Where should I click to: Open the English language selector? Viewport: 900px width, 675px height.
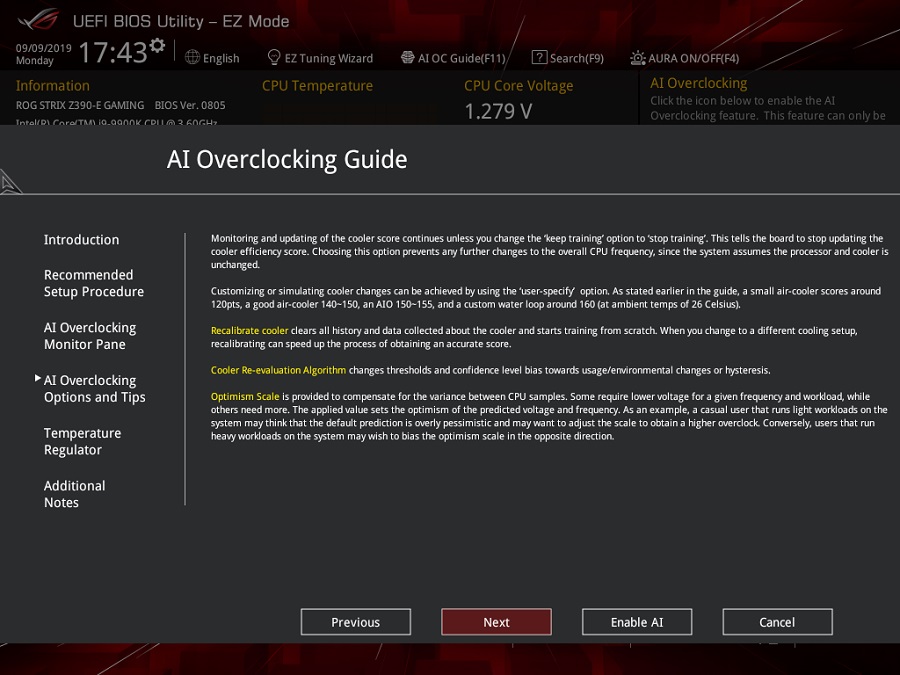[x=221, y=59]
